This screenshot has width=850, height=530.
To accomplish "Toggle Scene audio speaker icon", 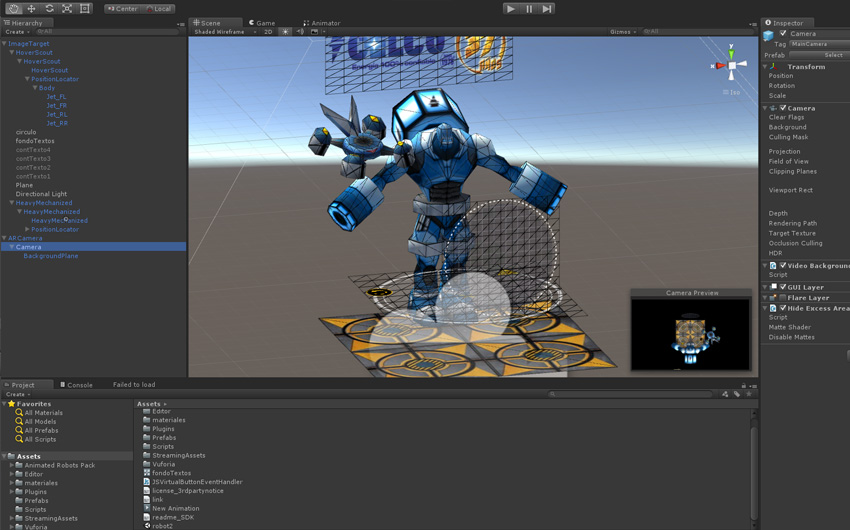I will pyautogui.click(x=300, y=31).
